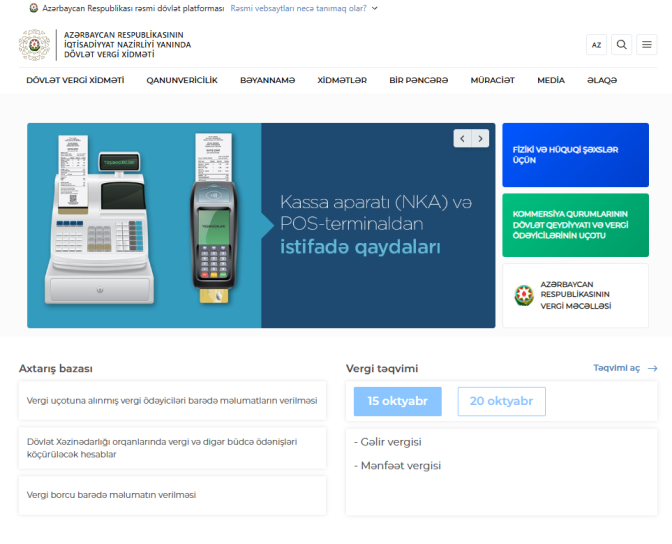This screenshot has height=544, width=672.
Task: Click the arrow icon next to Təqvimi aç
Action: click(x=652, y=368)
